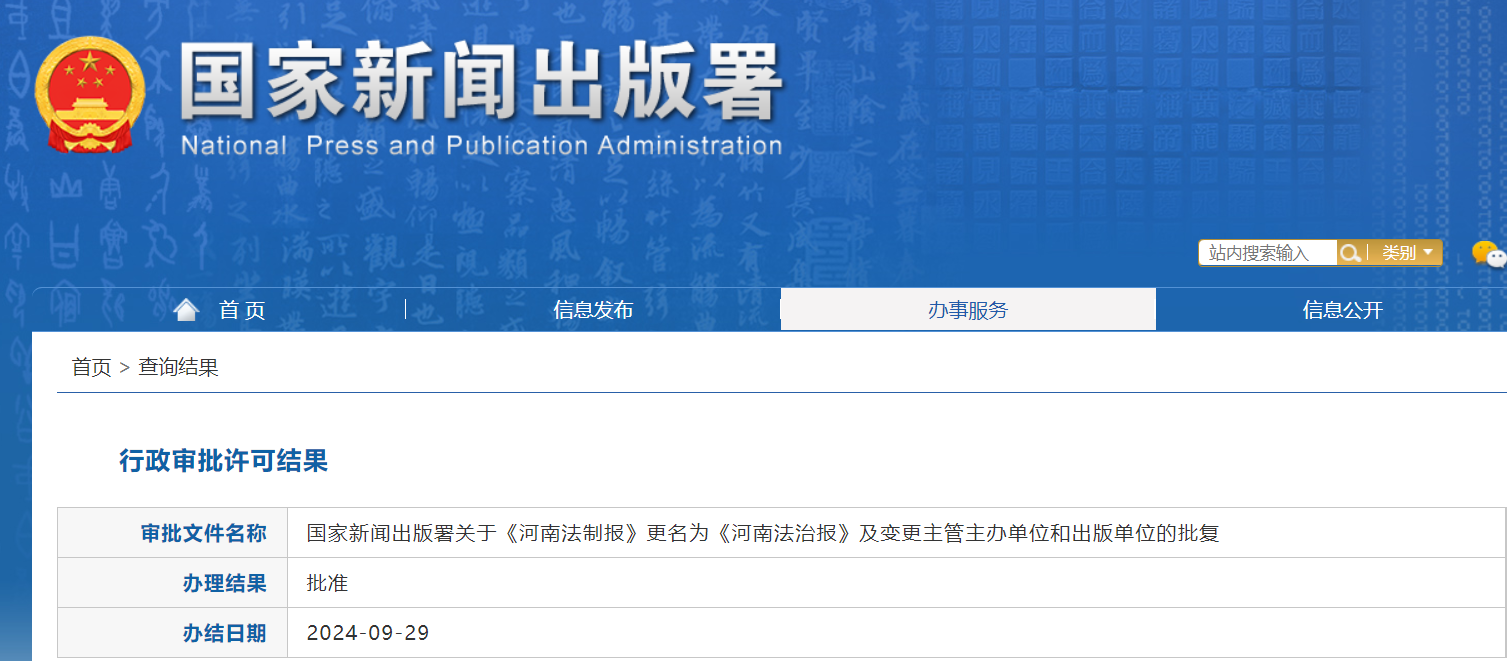Open the 信息发布 navigation tab
The width and height of the screenshot is (1507, 661).
[593, 310]
